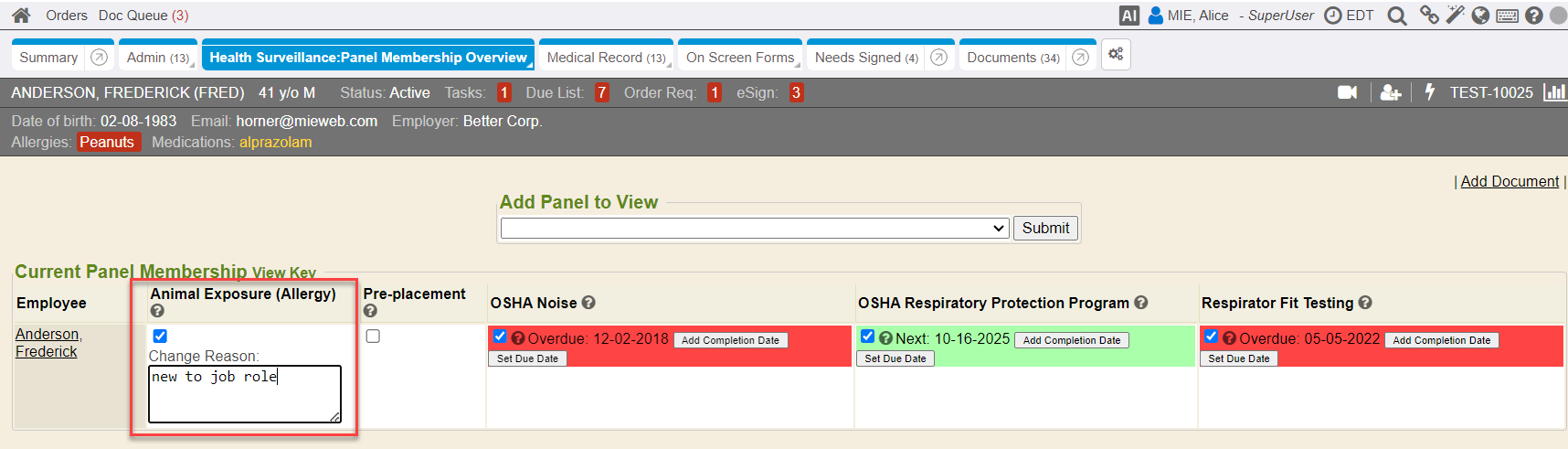Click the home icon

(x=21, y=16)
